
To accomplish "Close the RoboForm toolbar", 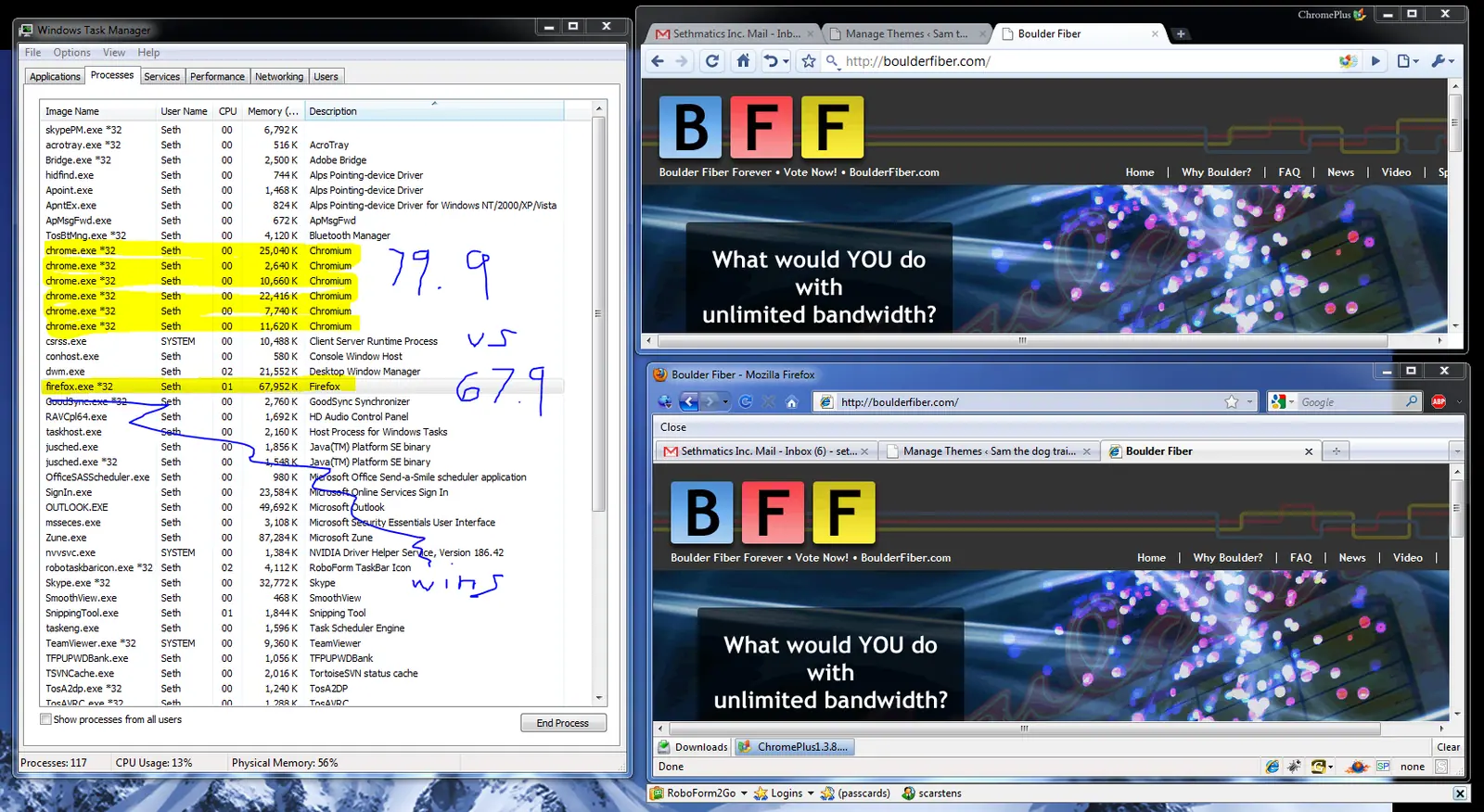I will click(1460, 793).
